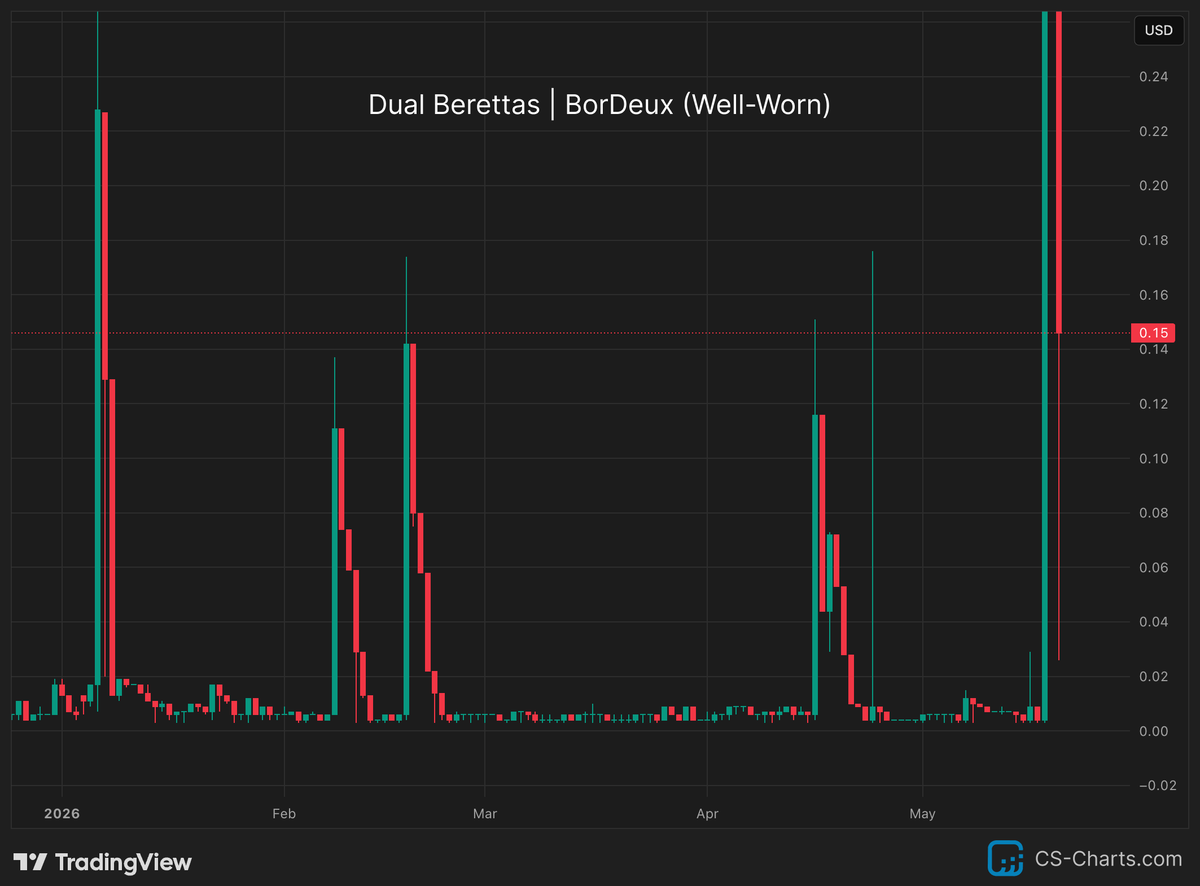Select the tall green January spike candle
The height and width of the screenshot is (886, 1200).
click(x=98, y=397)
